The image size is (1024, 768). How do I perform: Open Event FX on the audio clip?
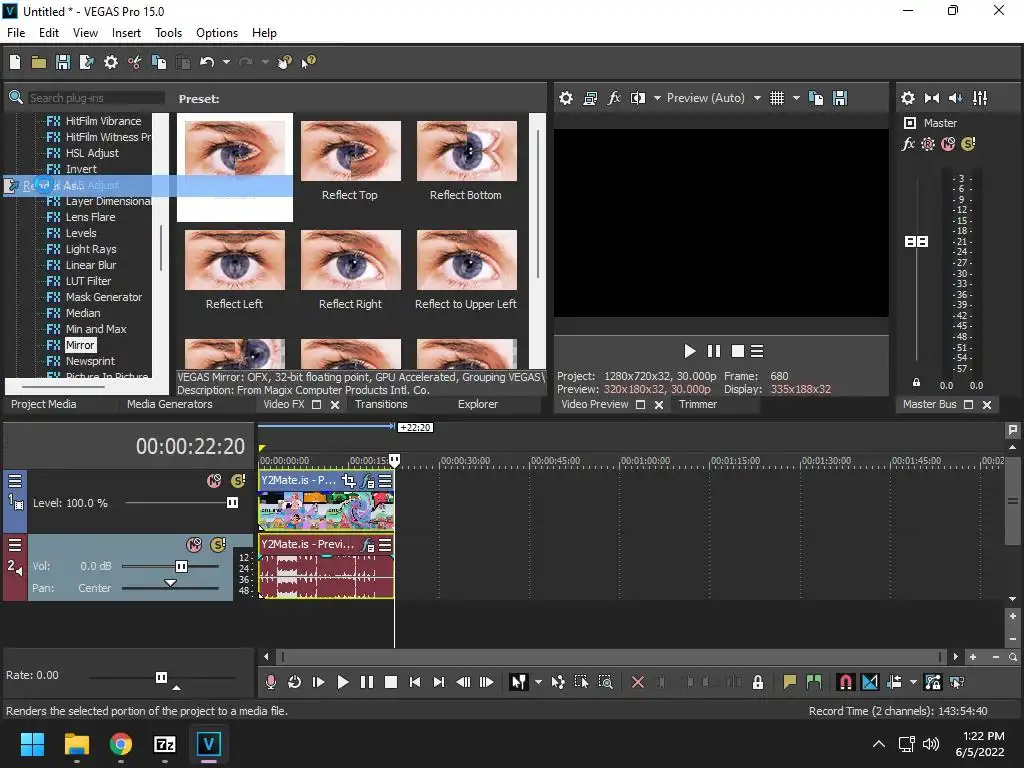click(x=368, y=545)
